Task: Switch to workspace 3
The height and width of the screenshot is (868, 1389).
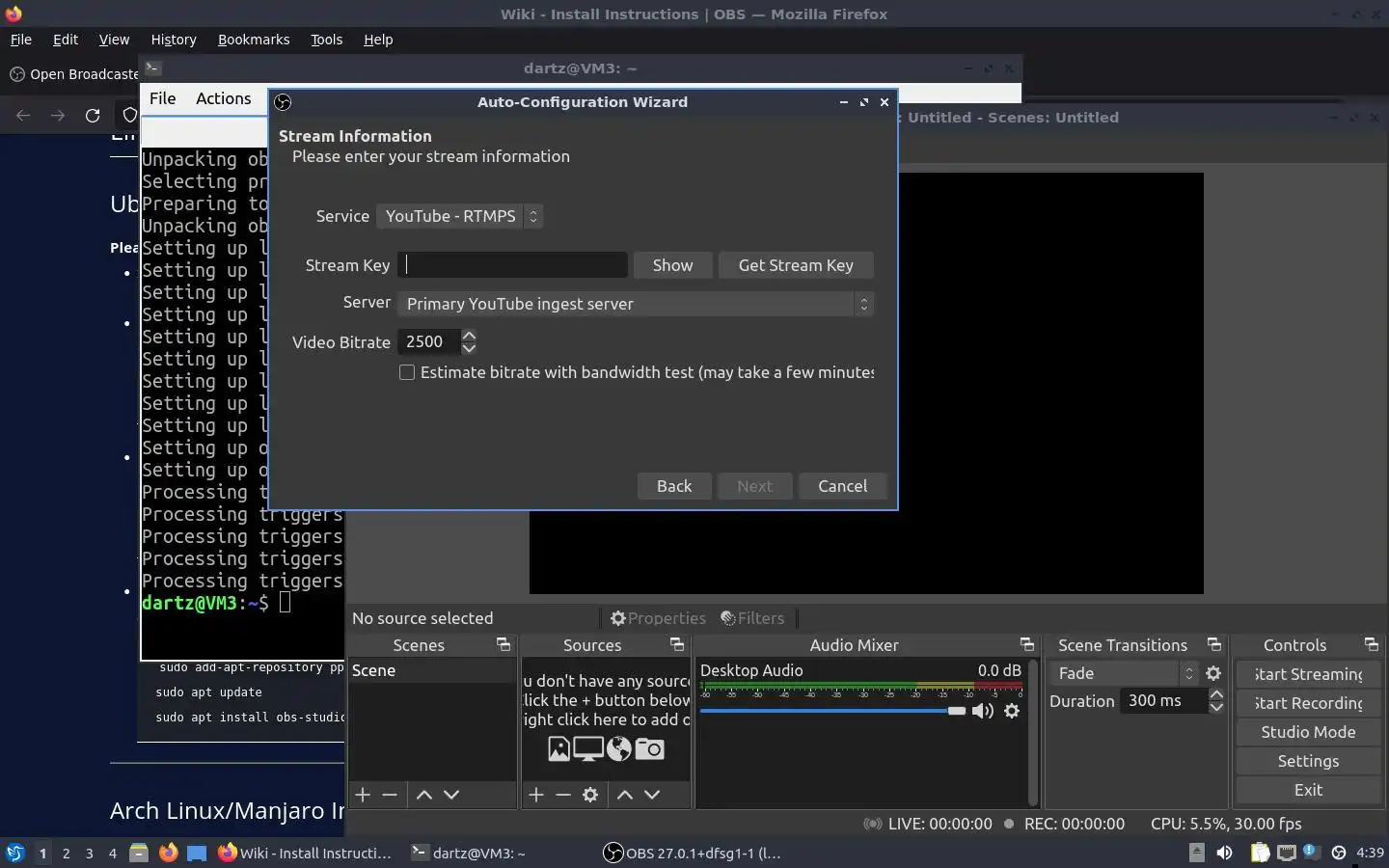Action: pos(90,853)
